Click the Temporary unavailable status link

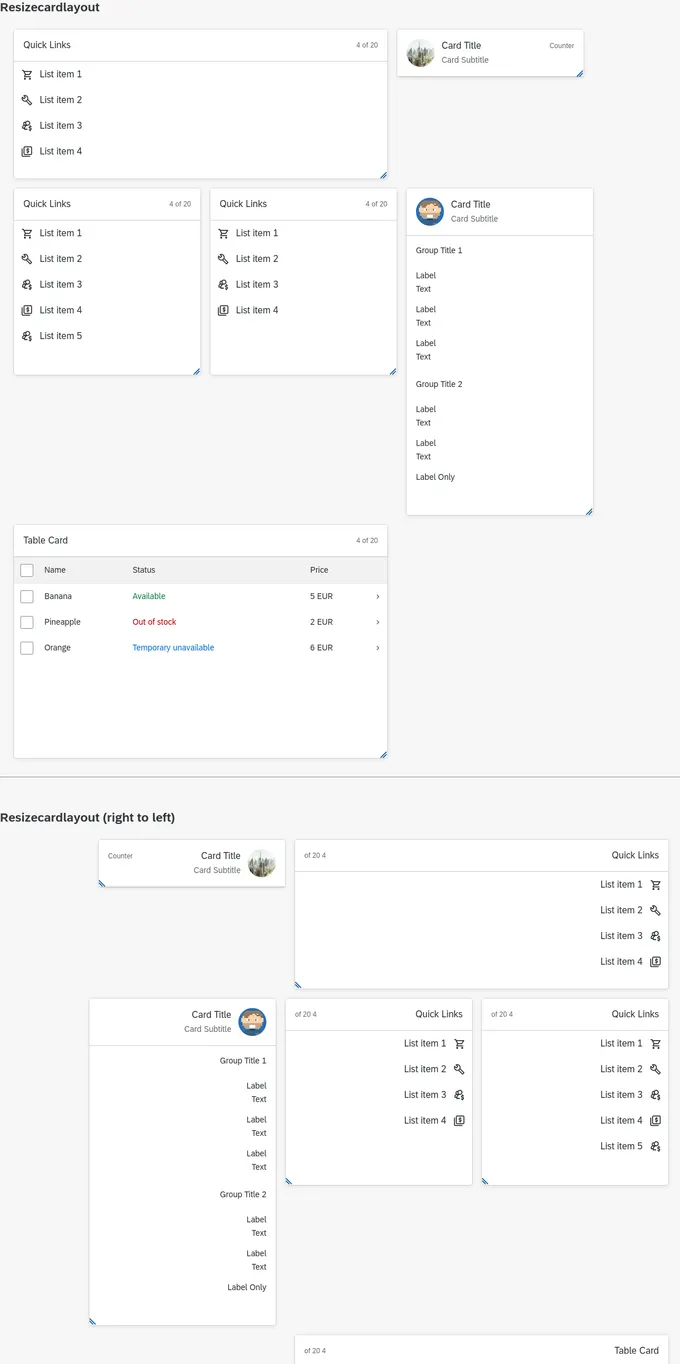click(x=173, y=648)
